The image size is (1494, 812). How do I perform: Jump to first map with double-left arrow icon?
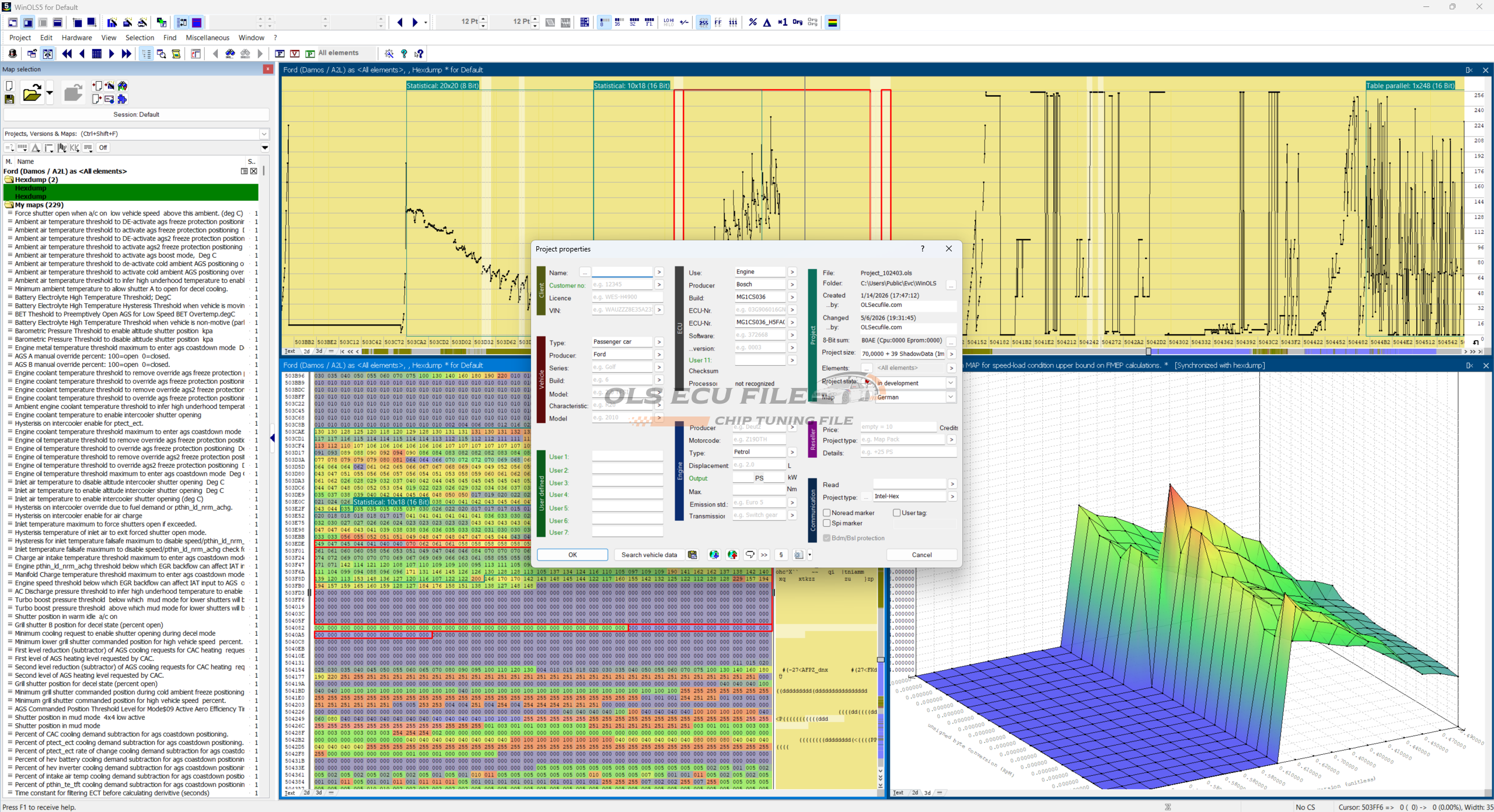click(x=67, y=54)
